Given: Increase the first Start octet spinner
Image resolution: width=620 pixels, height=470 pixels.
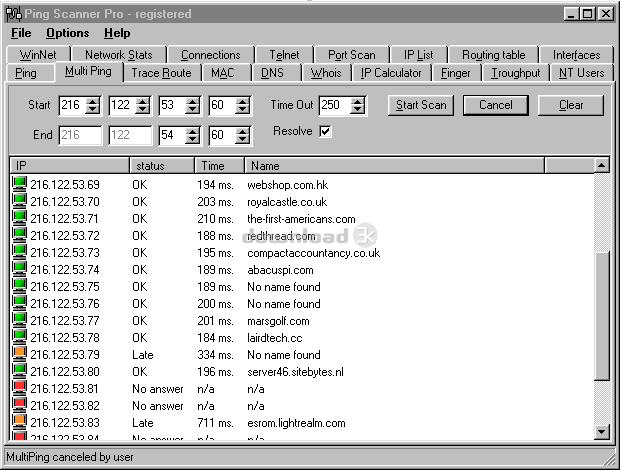Looking at the screenshot, I should click(93, 101).
